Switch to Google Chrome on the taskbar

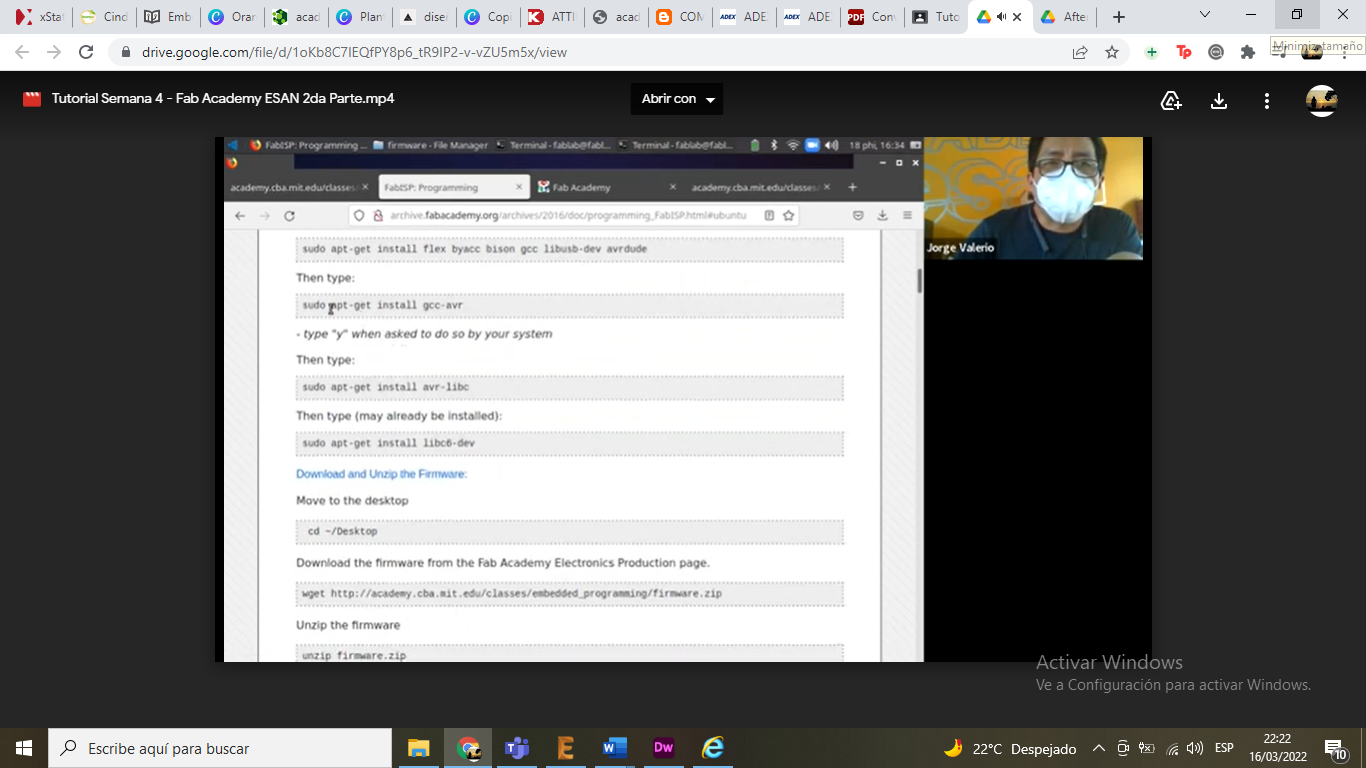click(468, 748)
